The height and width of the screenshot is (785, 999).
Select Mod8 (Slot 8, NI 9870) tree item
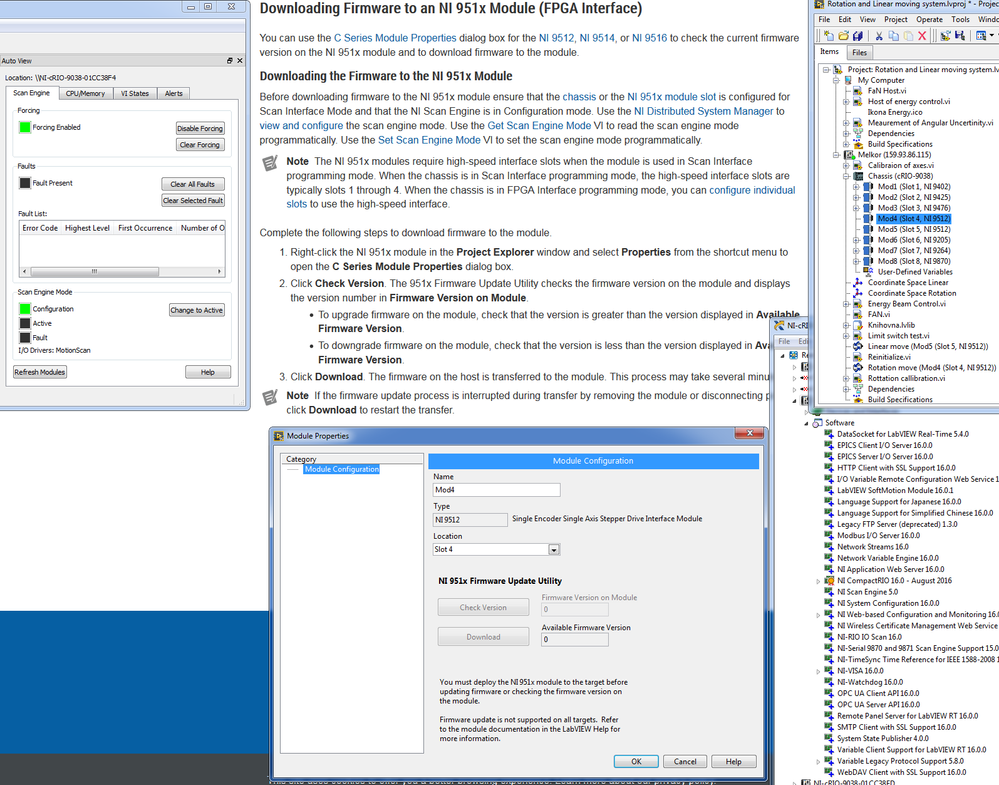914,261
